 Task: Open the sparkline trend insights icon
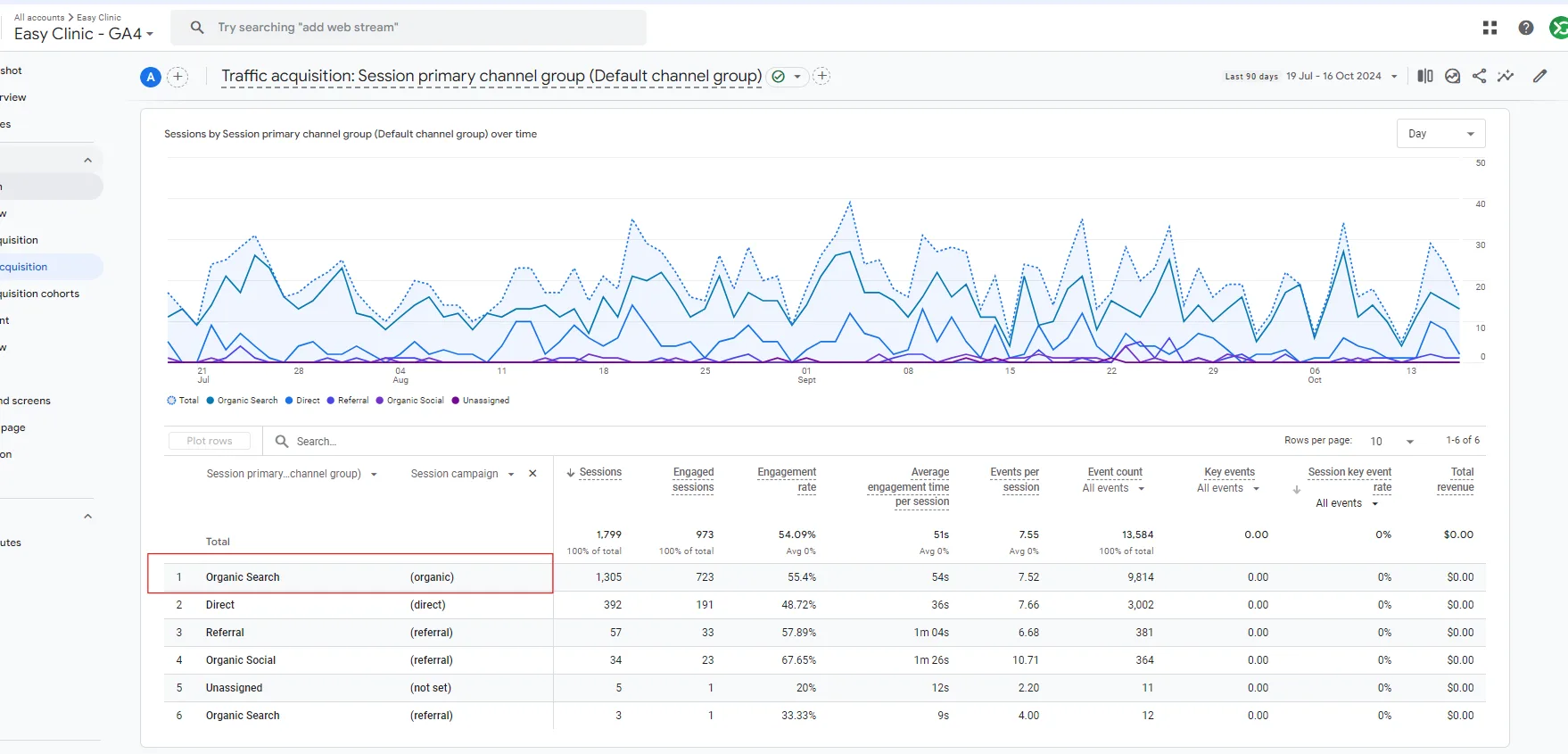(x=1506, y=76)
